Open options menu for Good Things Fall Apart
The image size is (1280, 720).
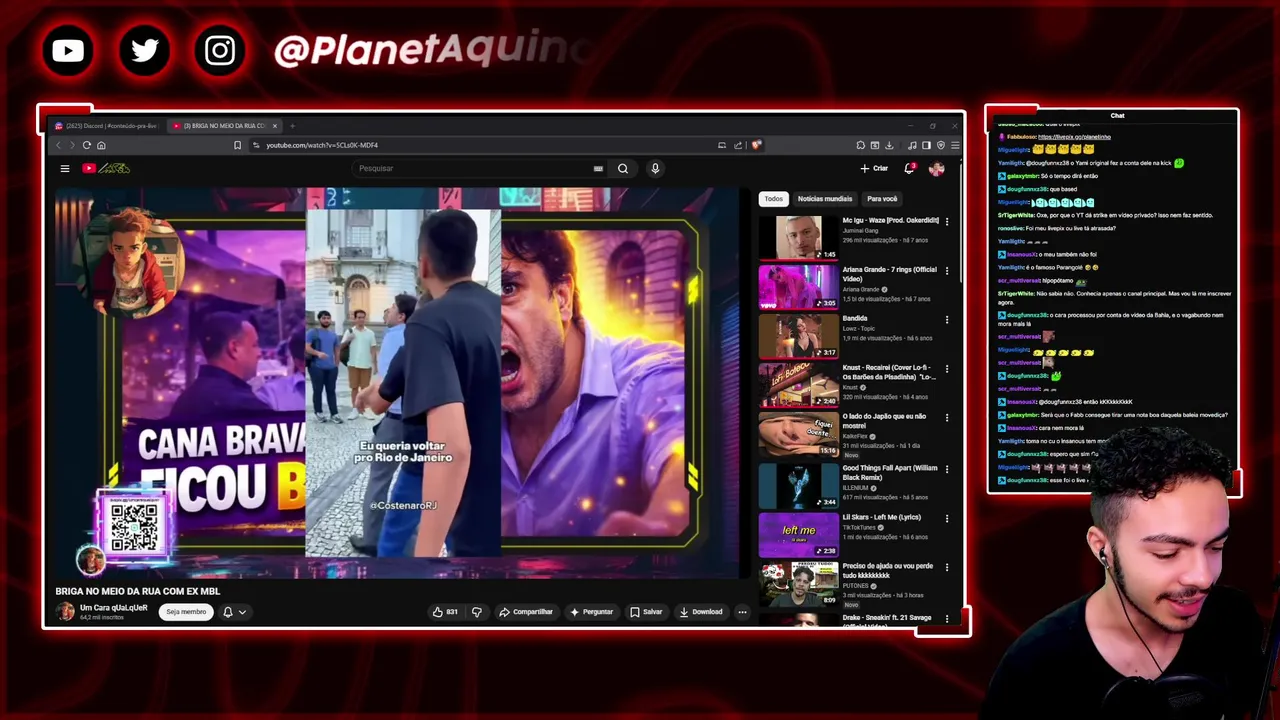(x=947, y=468)
